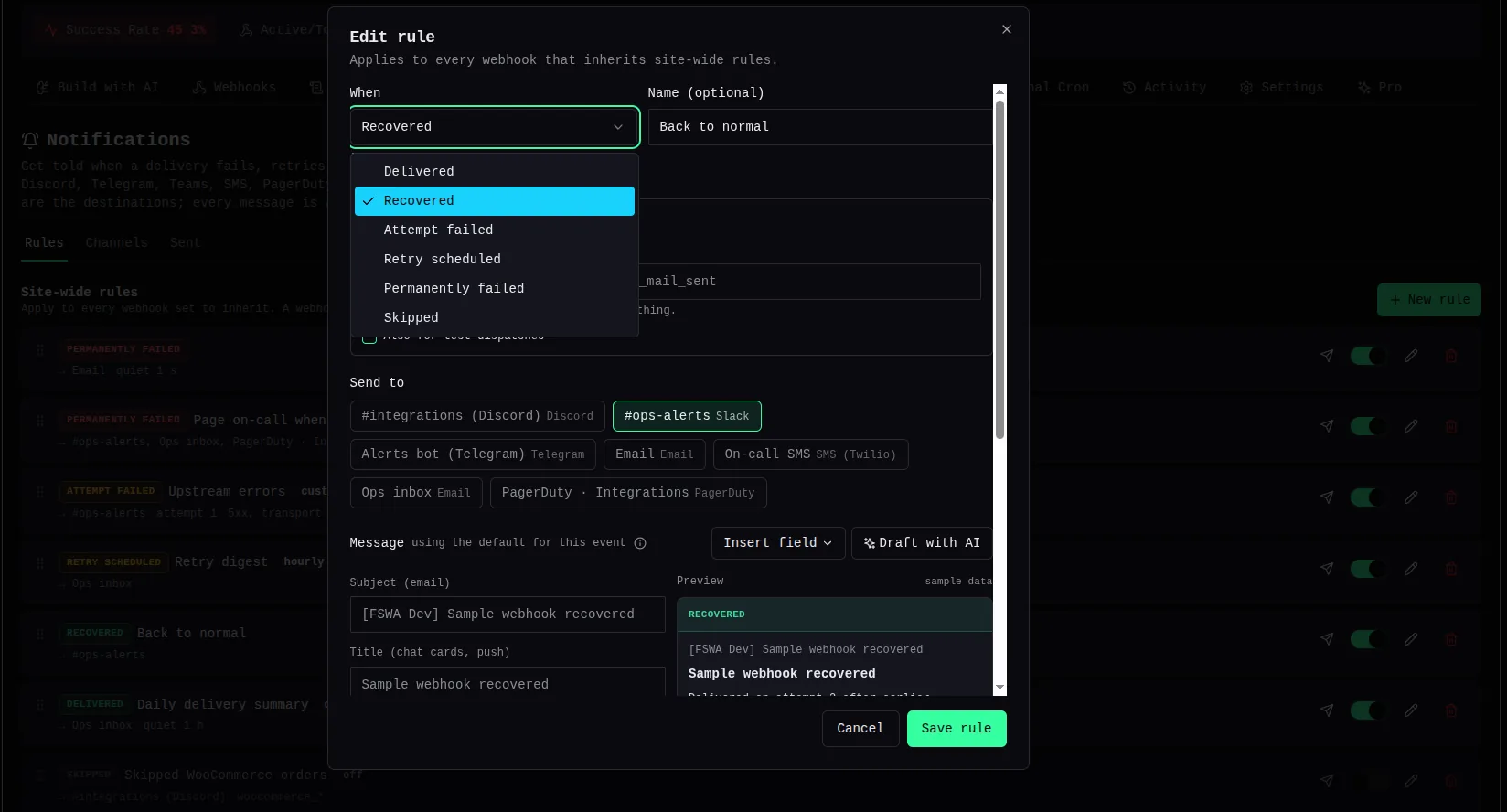Choose Retry scheduled event option
Screen dimensions: 1507x812
tap(494, 260)
